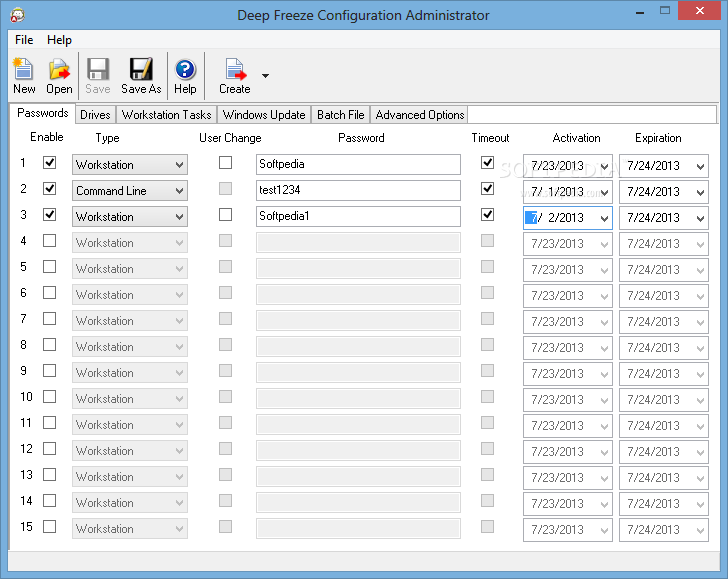Uncheck Timeout checkbox for row 3
This screenshot has height=579, width=728.
(488, 215)
